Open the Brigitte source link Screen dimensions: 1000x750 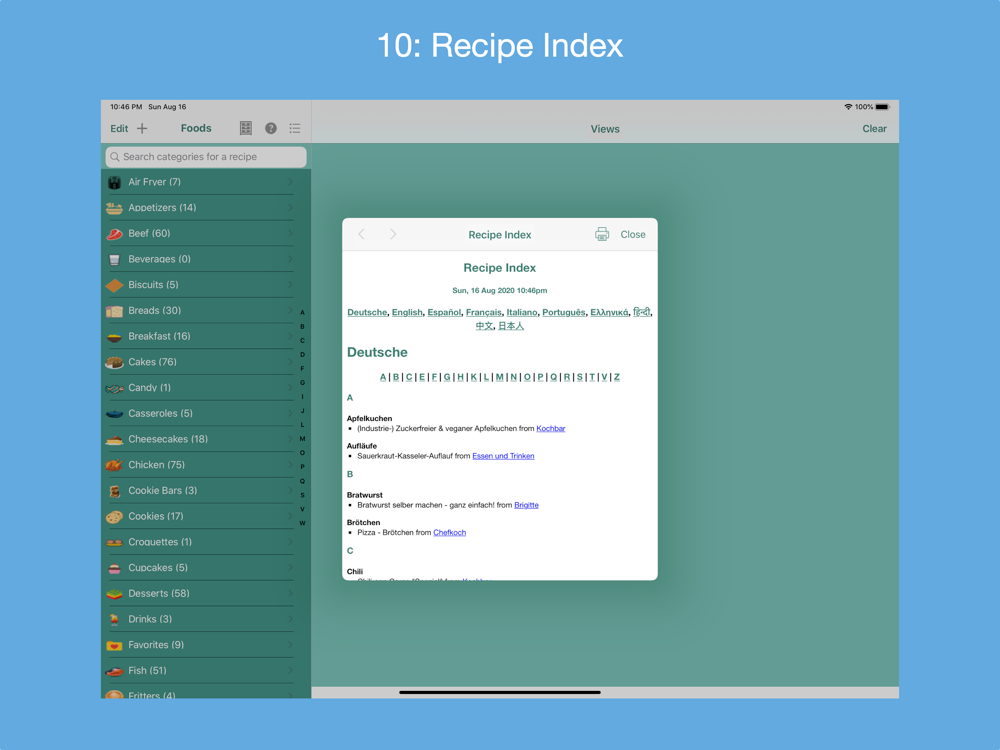[x=526, y=505]
